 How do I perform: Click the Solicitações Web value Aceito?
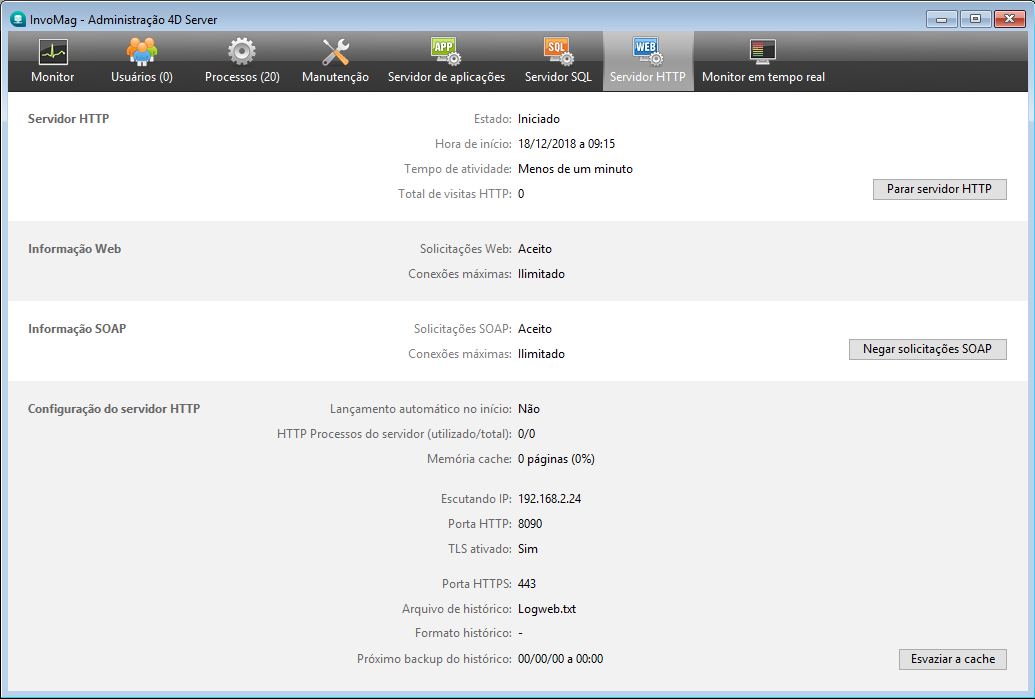(x=535, y=249)
